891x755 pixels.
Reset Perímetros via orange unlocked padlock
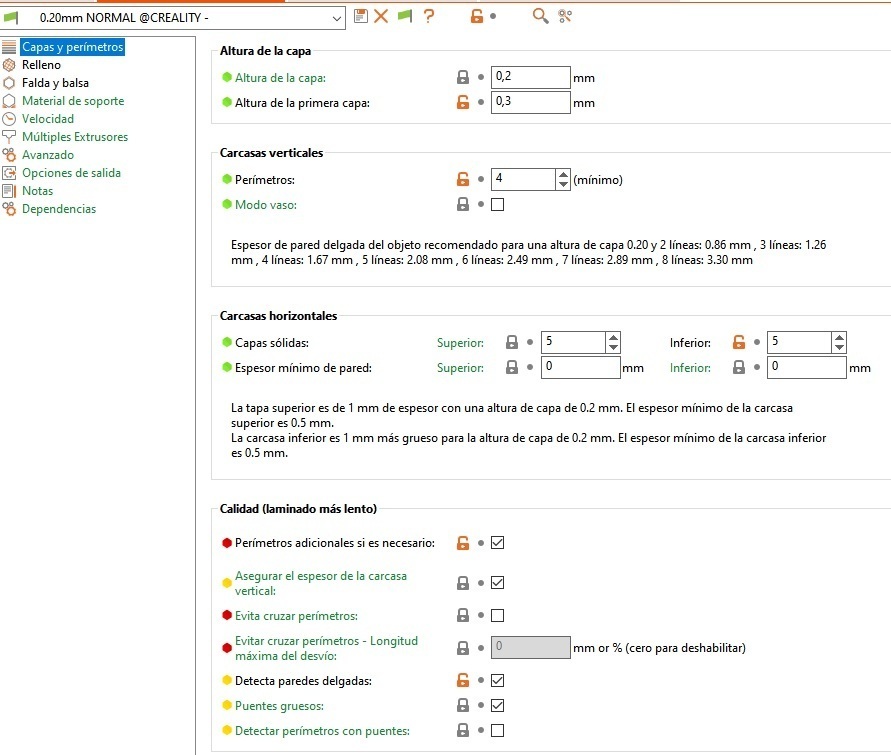(x=463, y=180)
